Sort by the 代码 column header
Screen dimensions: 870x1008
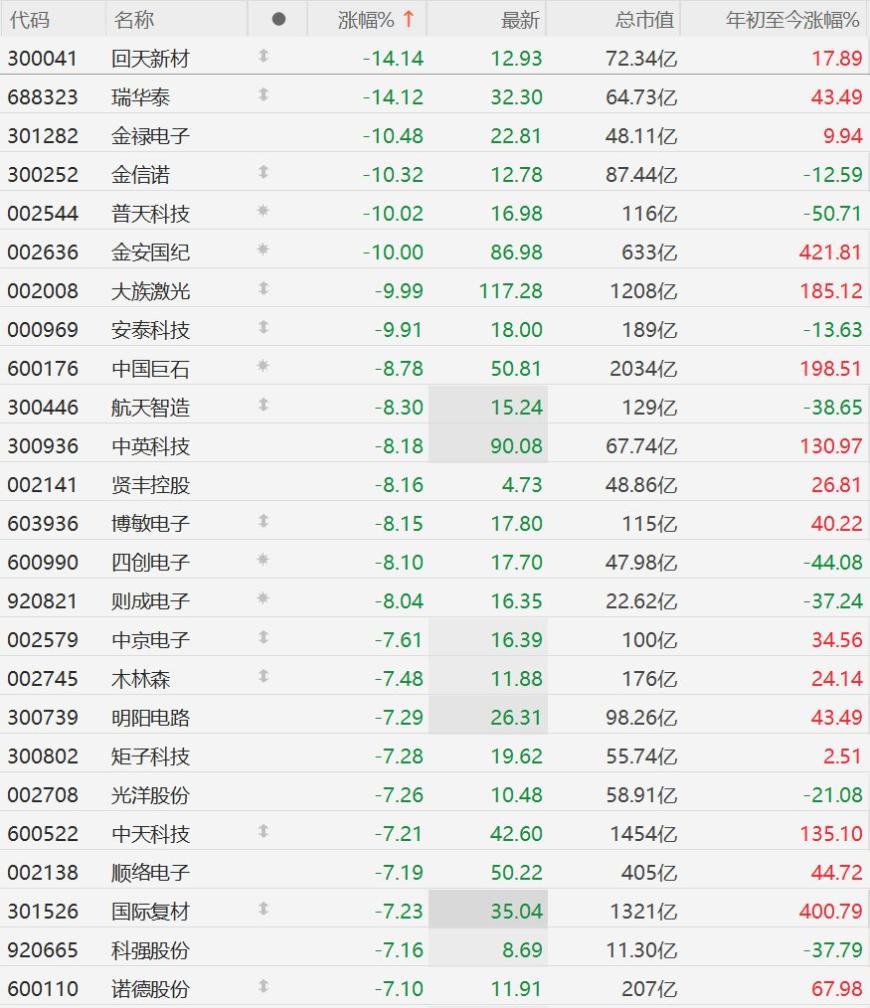(x=30, y=20)
